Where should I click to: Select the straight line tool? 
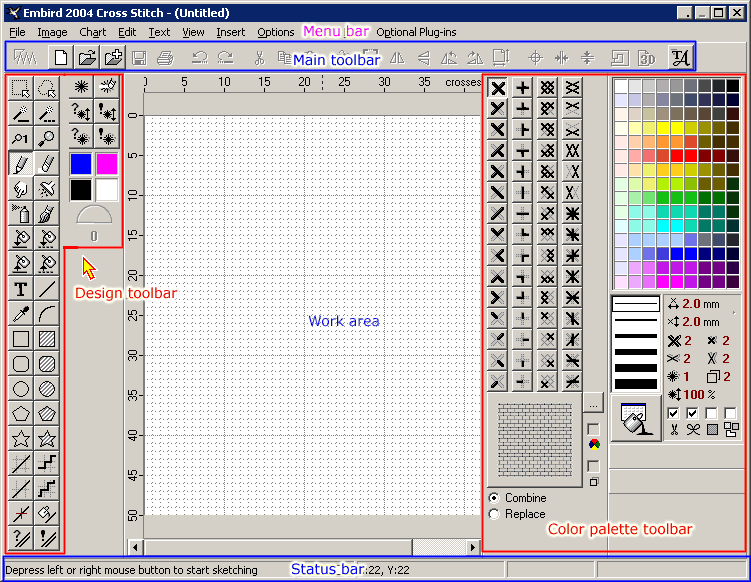tap(46, 289)
